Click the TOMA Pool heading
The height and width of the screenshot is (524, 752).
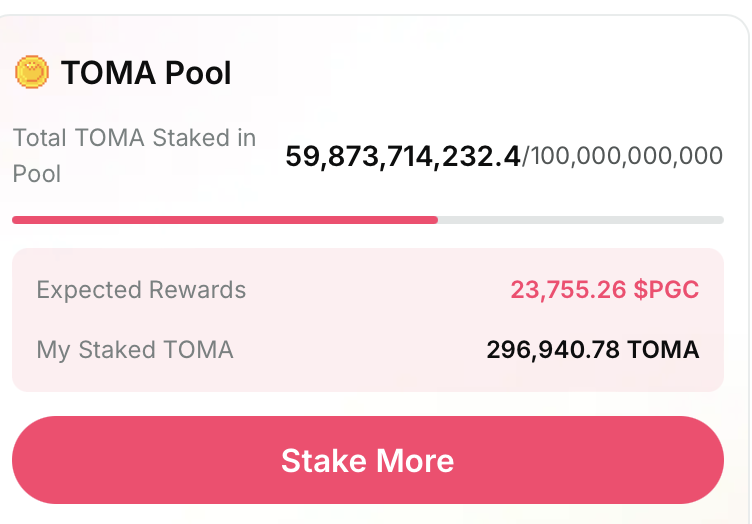[146, 73]
